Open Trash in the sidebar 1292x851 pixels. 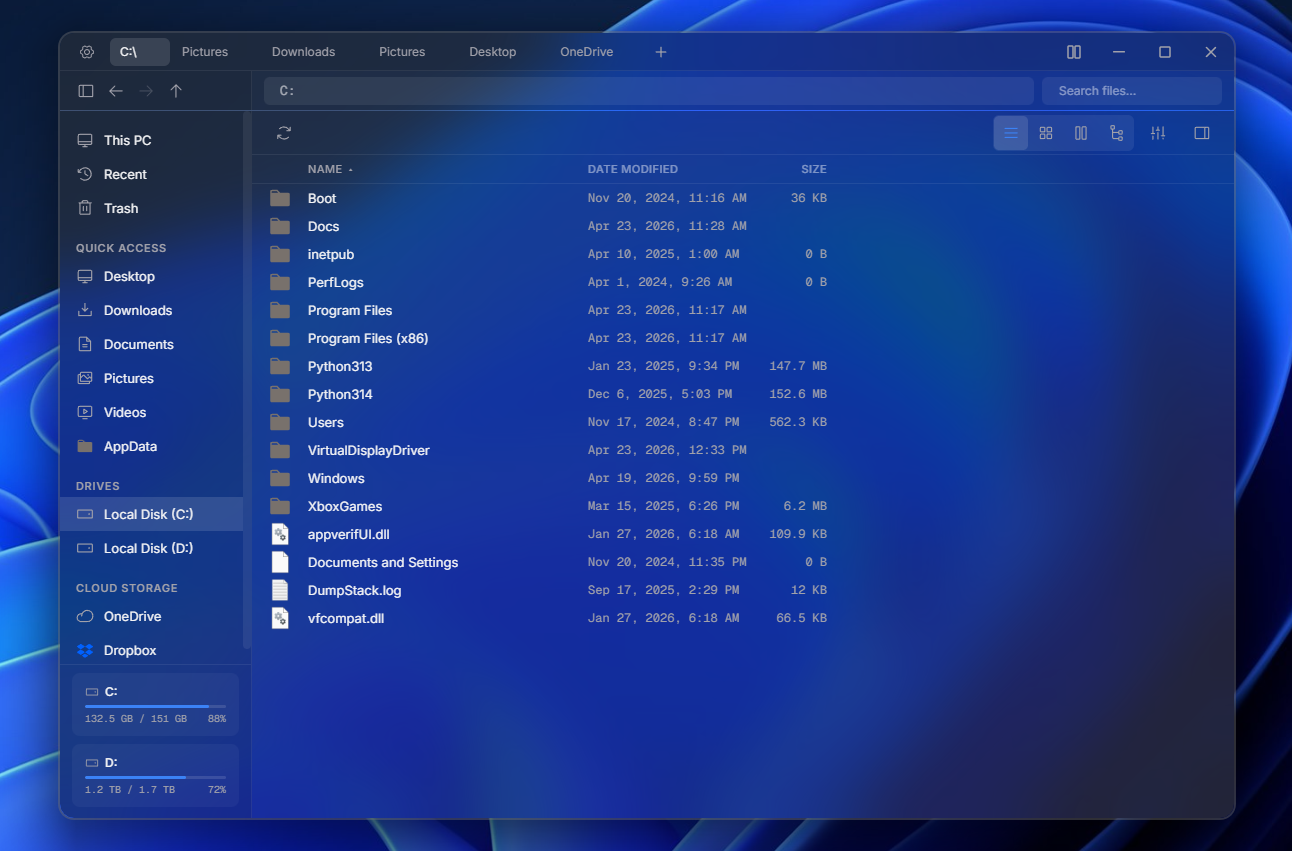pyautogui.click(x=121, y=208)
